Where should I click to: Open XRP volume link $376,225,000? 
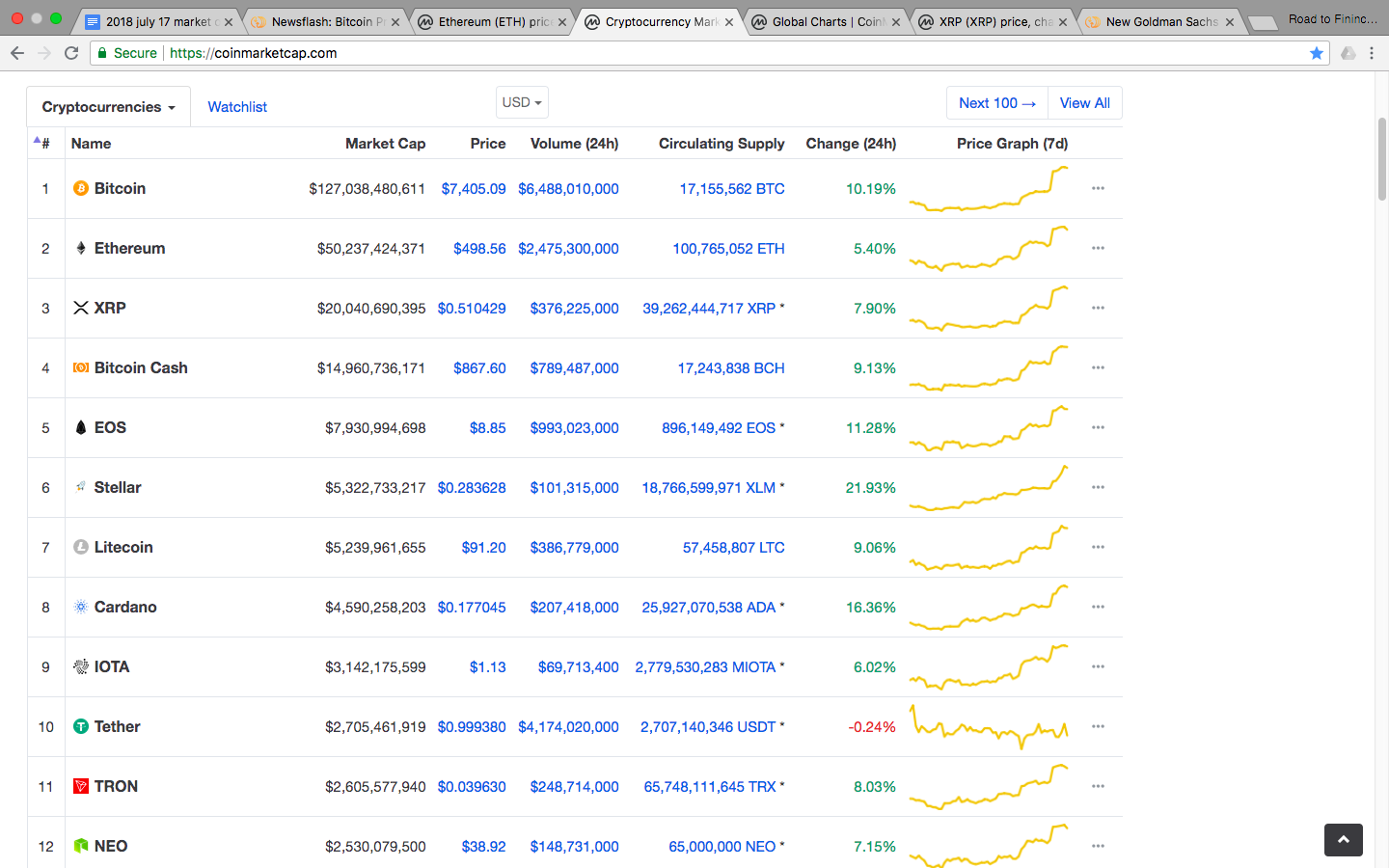click(x=574, y=308)
